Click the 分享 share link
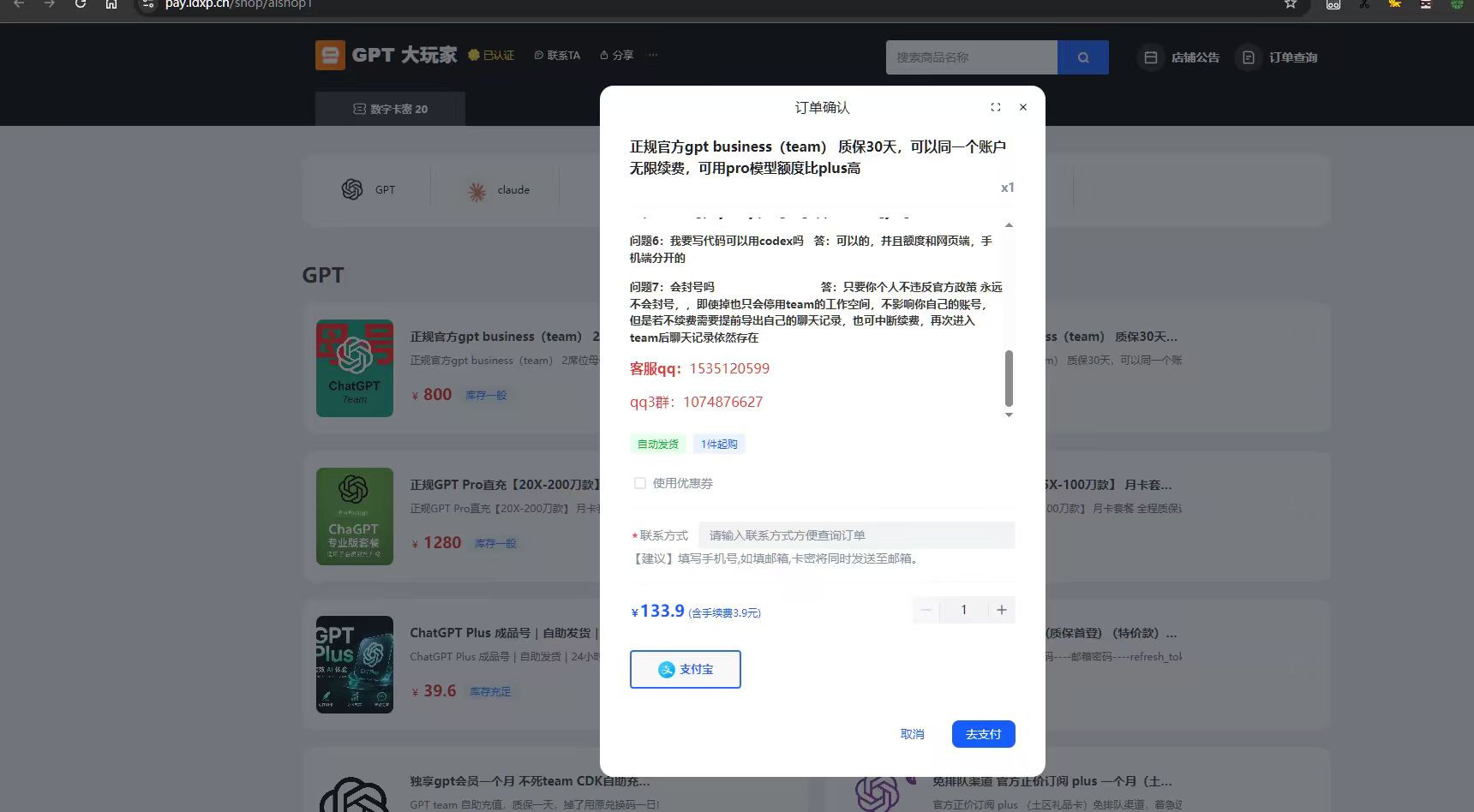 click(x=616, y=55)
